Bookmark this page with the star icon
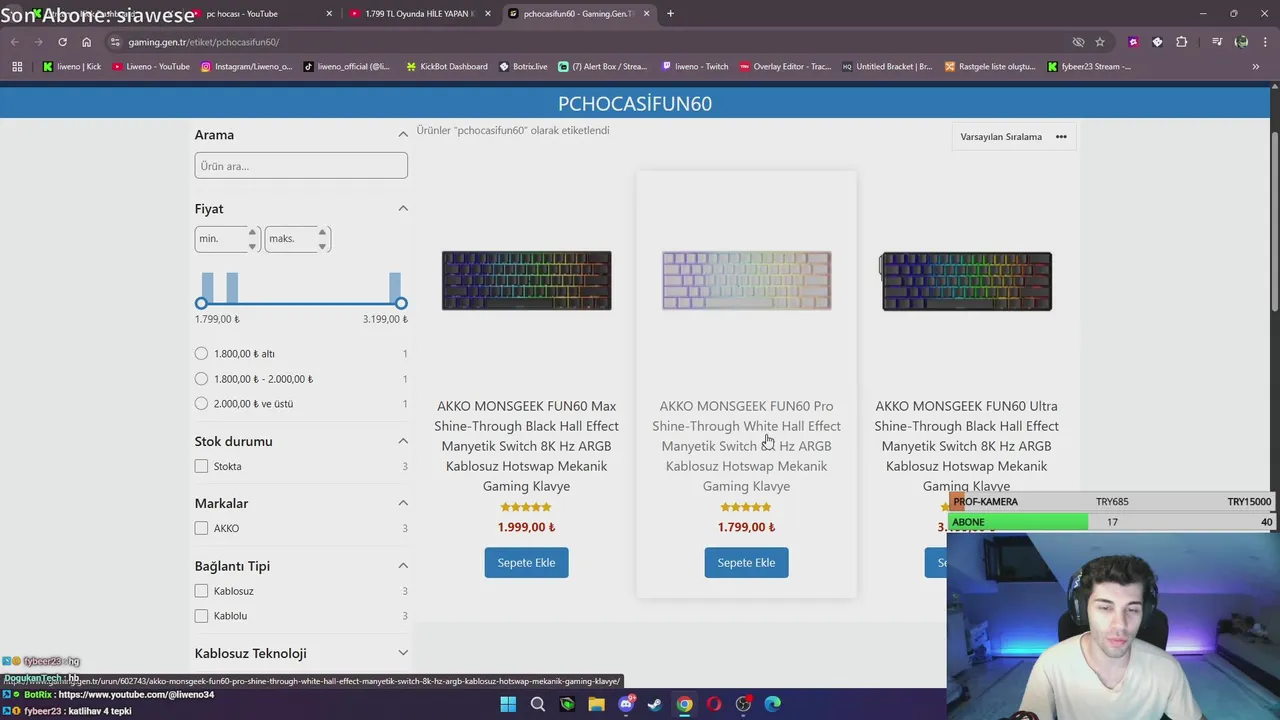 (x=1100, y=42)
